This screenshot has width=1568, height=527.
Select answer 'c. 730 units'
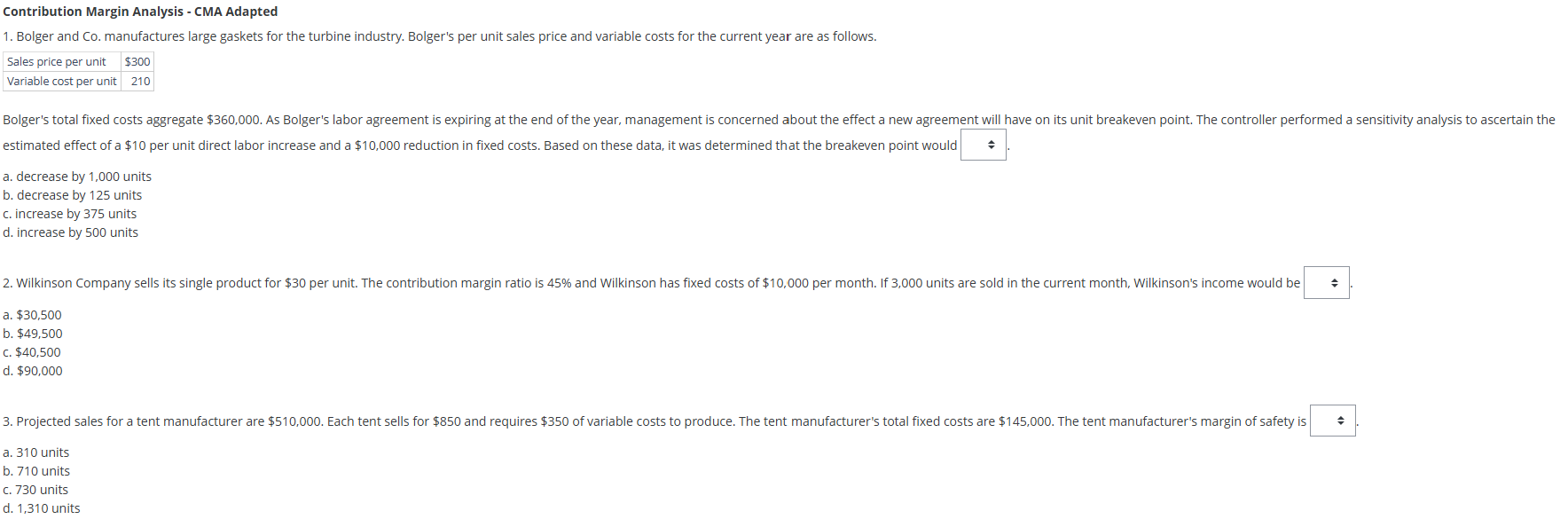pos(35,489)
